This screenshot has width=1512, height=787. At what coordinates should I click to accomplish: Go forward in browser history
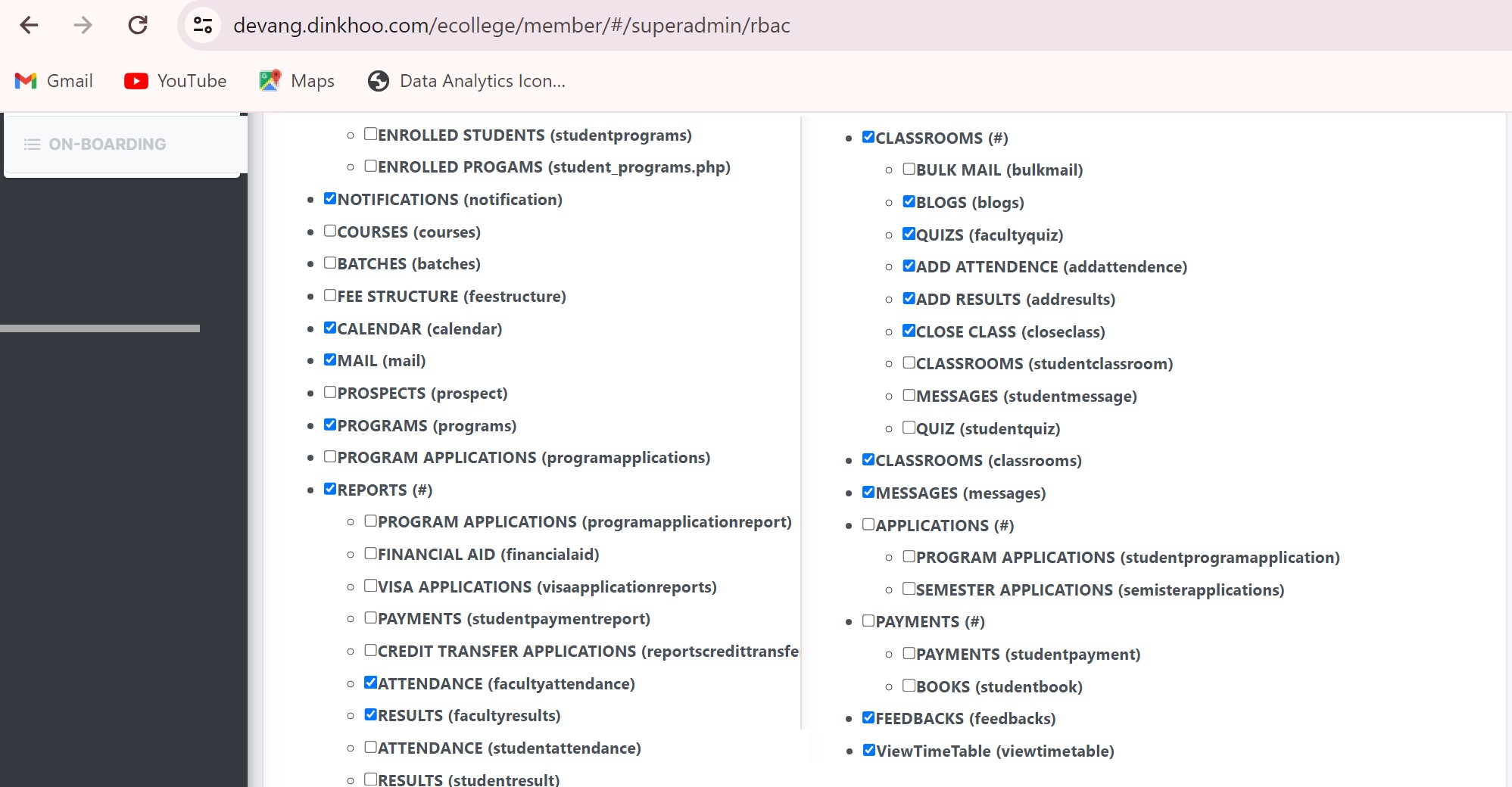coord(83,25)
